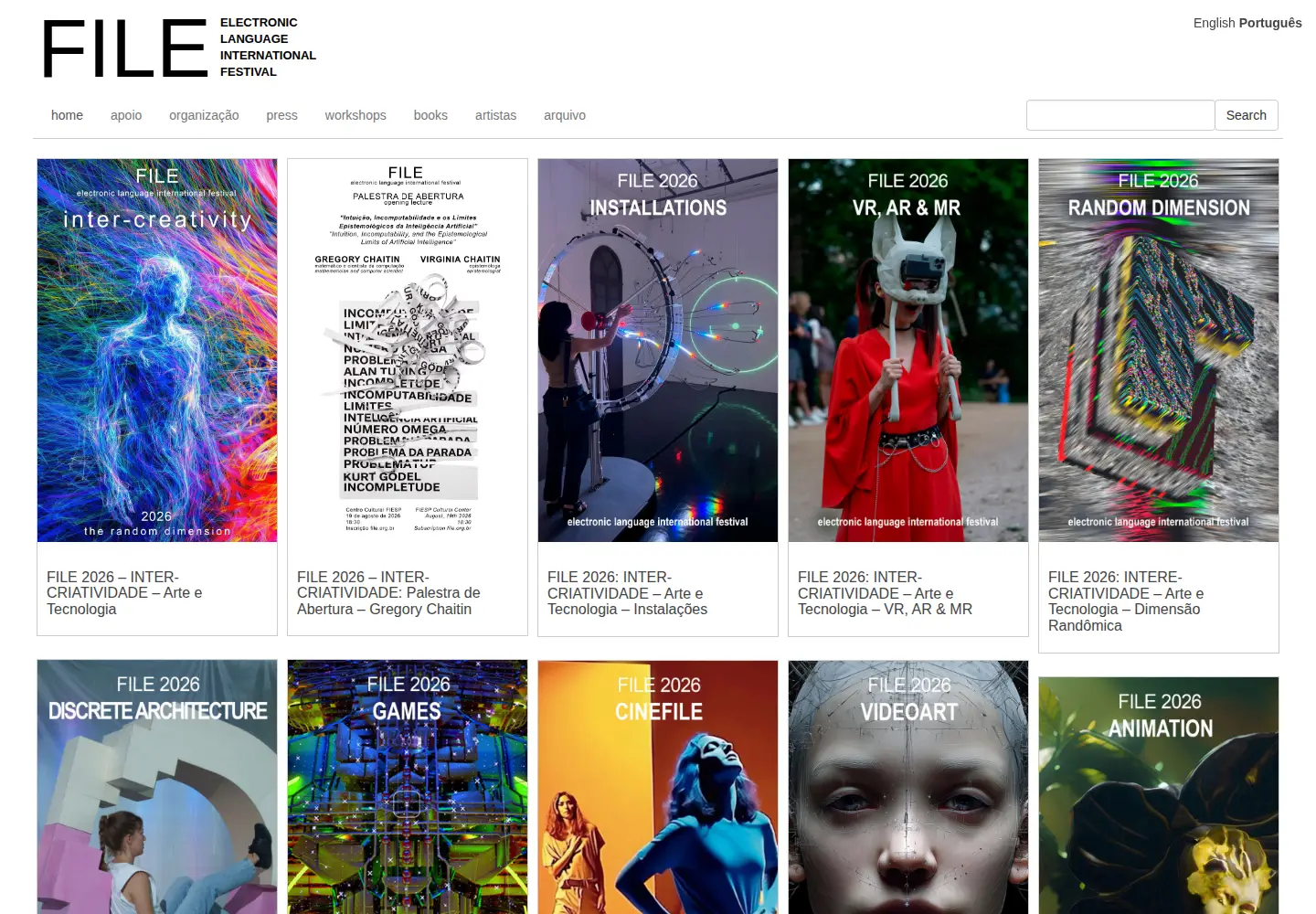This screenshot has height=914, width=1316.
Task: Open the press menu item
Action: click(281, 115)
